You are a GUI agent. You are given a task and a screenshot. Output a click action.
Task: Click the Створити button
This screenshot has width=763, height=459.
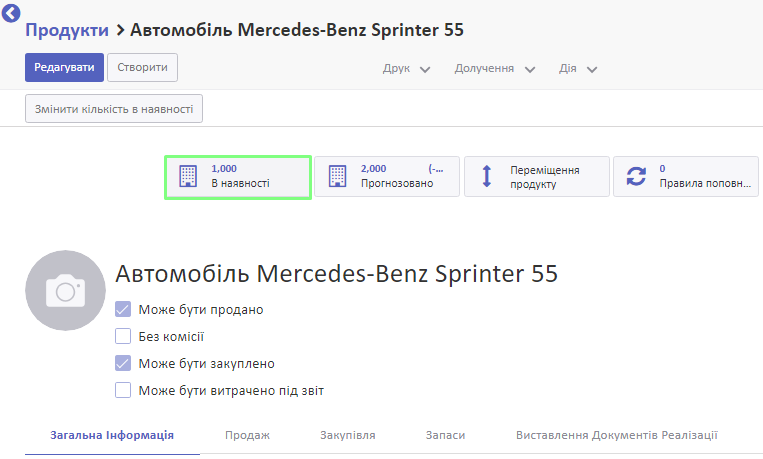point(142,67)
